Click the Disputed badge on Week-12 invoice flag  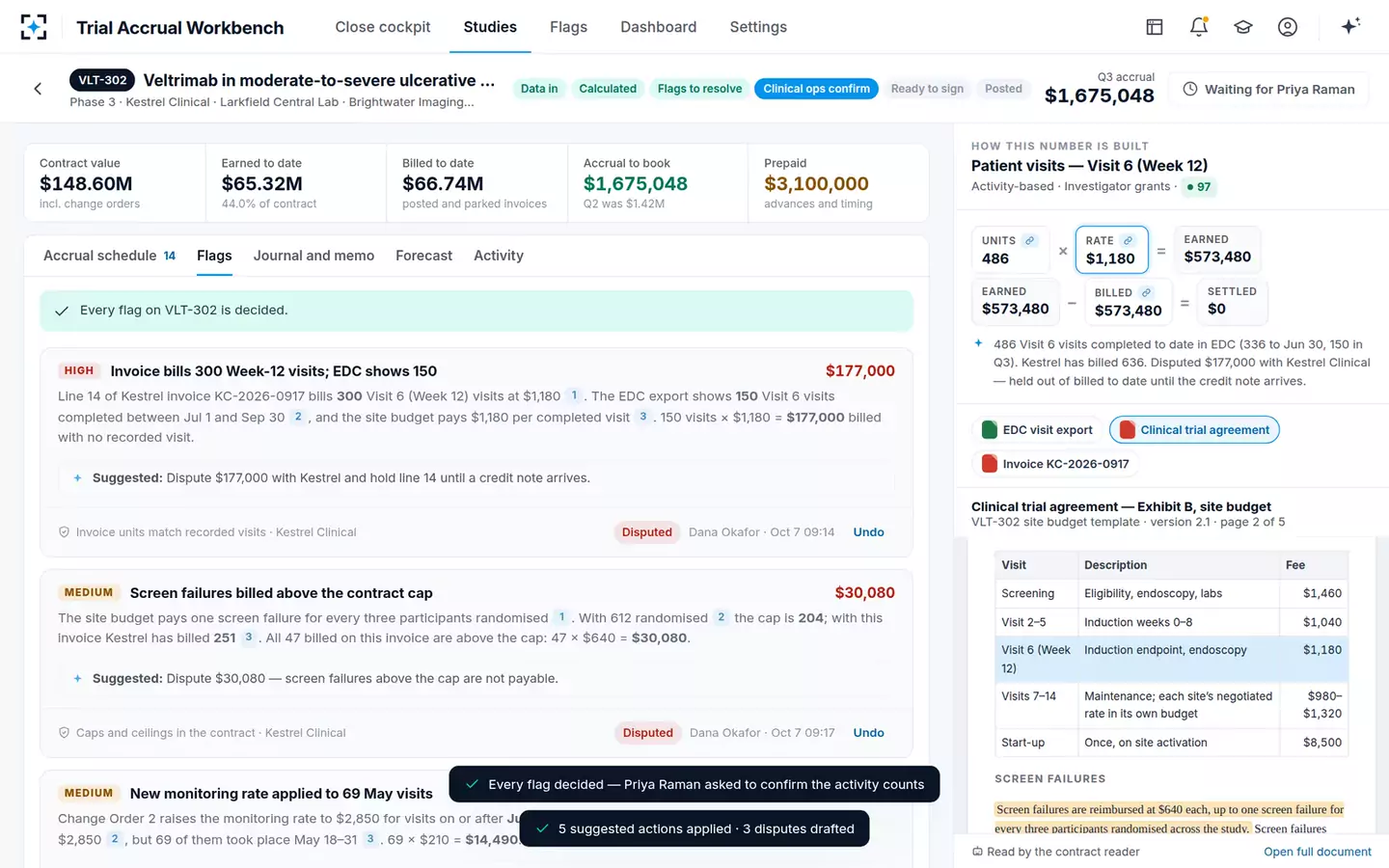[x=646, y=531]
